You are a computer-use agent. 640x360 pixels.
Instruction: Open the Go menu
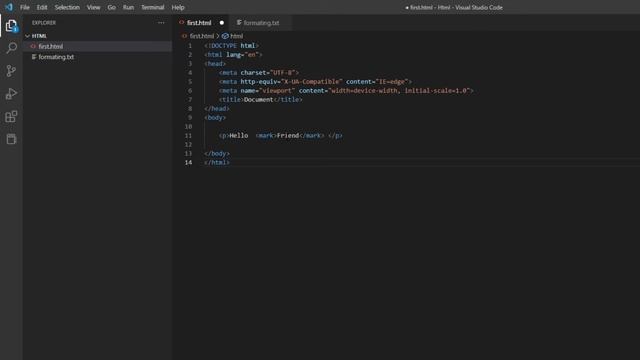111,7
